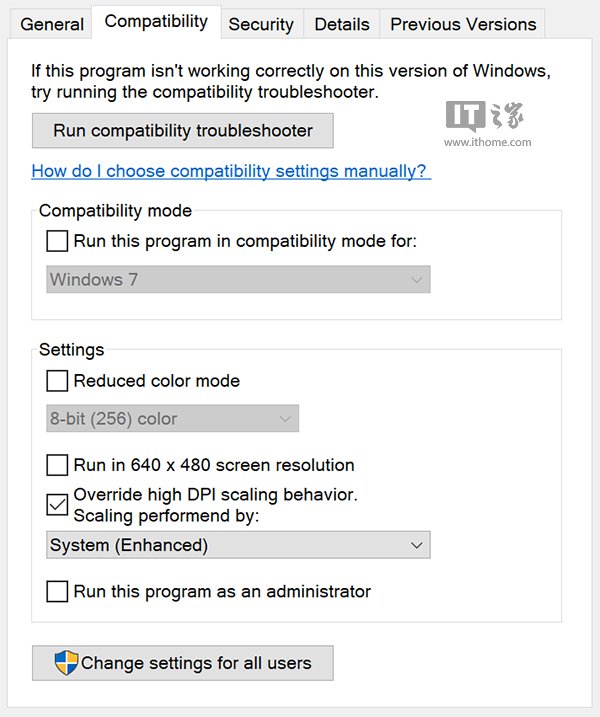Viewport: 600px width, 717px height.
Task: Tick the Reduced color mode checkbox
Action: [x=57, y=381]
